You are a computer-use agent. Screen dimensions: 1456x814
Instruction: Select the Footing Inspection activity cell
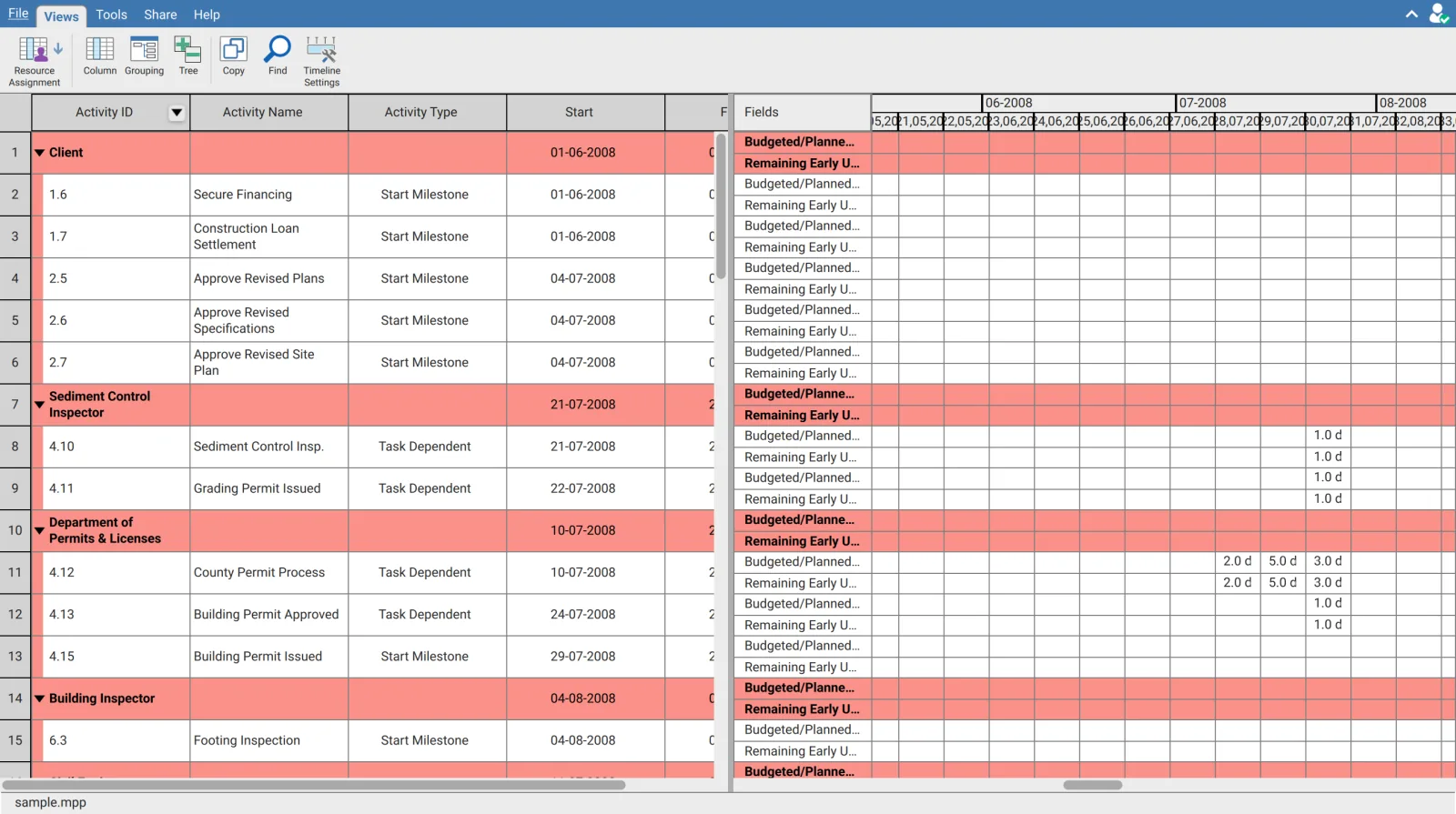tap(269, 740)
